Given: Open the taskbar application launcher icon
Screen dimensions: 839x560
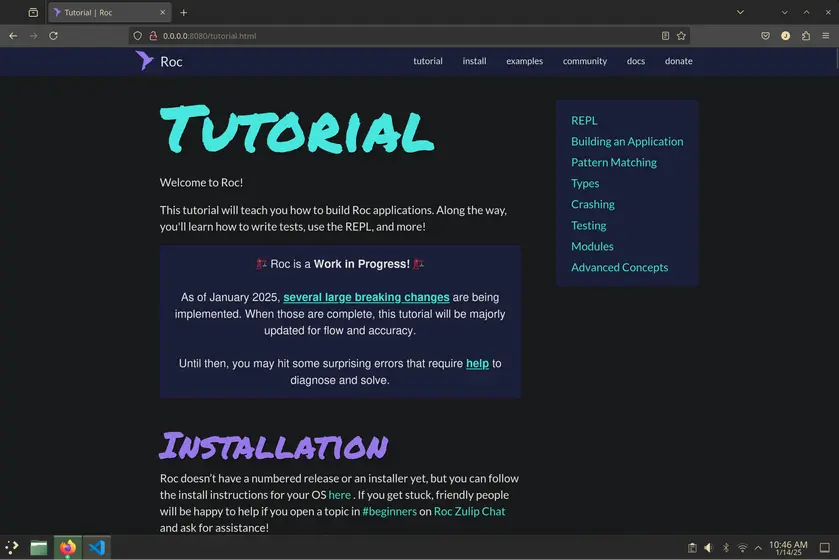Looking at the screenshot, I should 12,547.
